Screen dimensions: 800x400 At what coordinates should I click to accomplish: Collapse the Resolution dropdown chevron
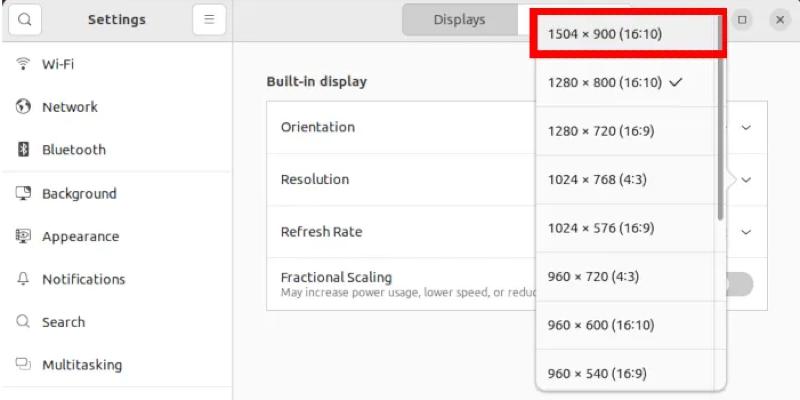[746, 180]
